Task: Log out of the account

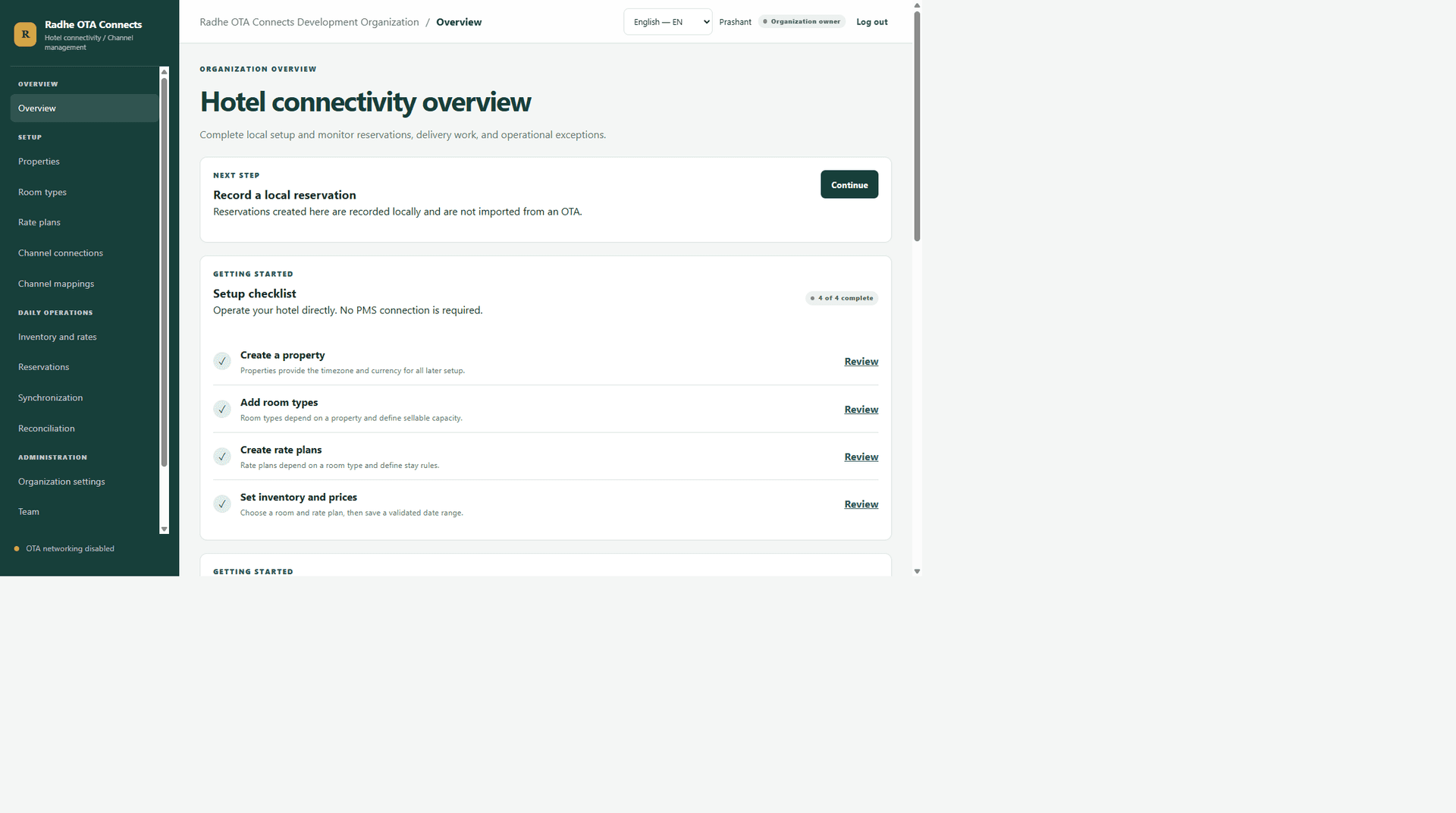Action: 872,22
